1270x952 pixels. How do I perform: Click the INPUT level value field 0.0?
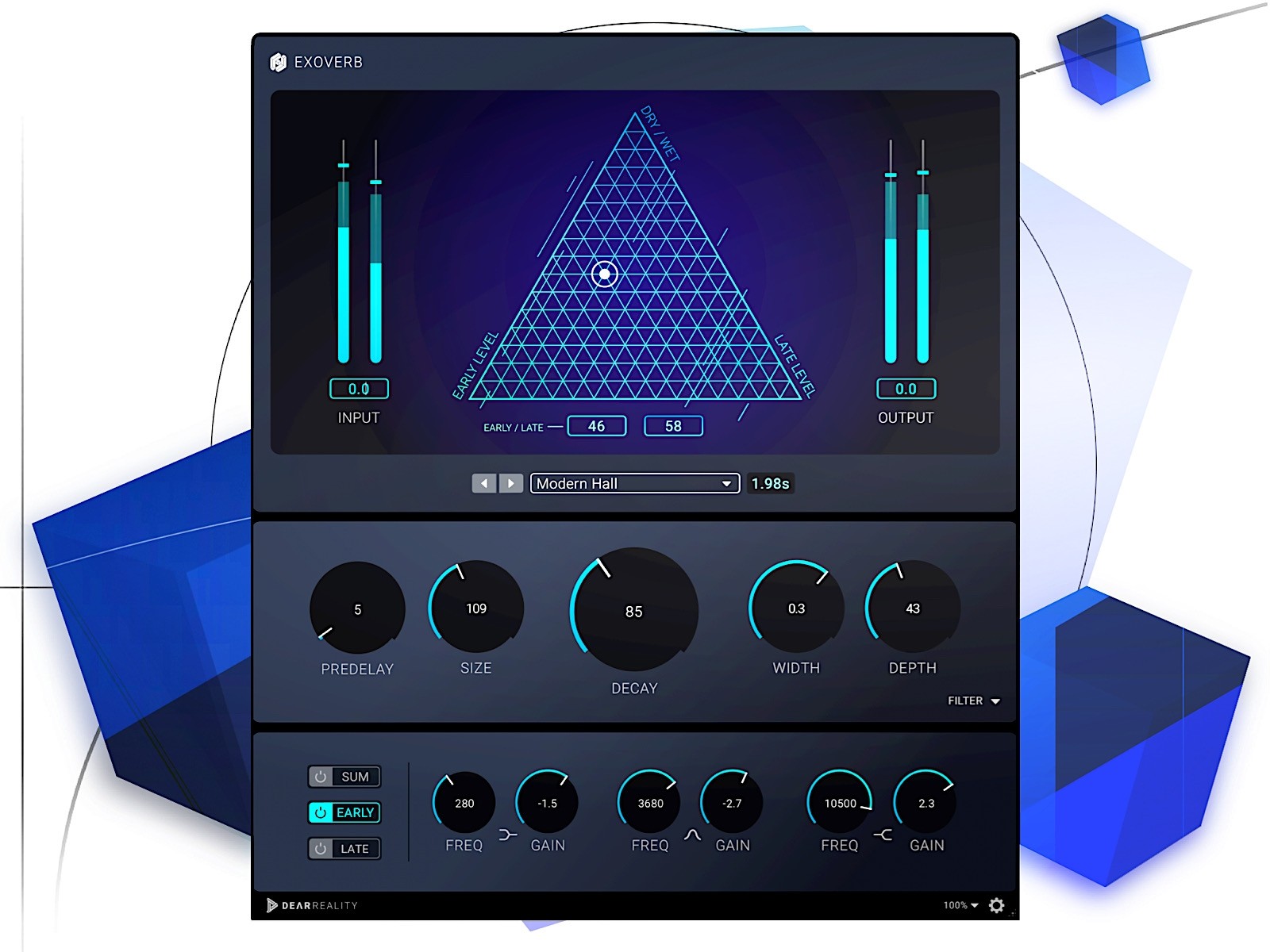tap(359, 389)
